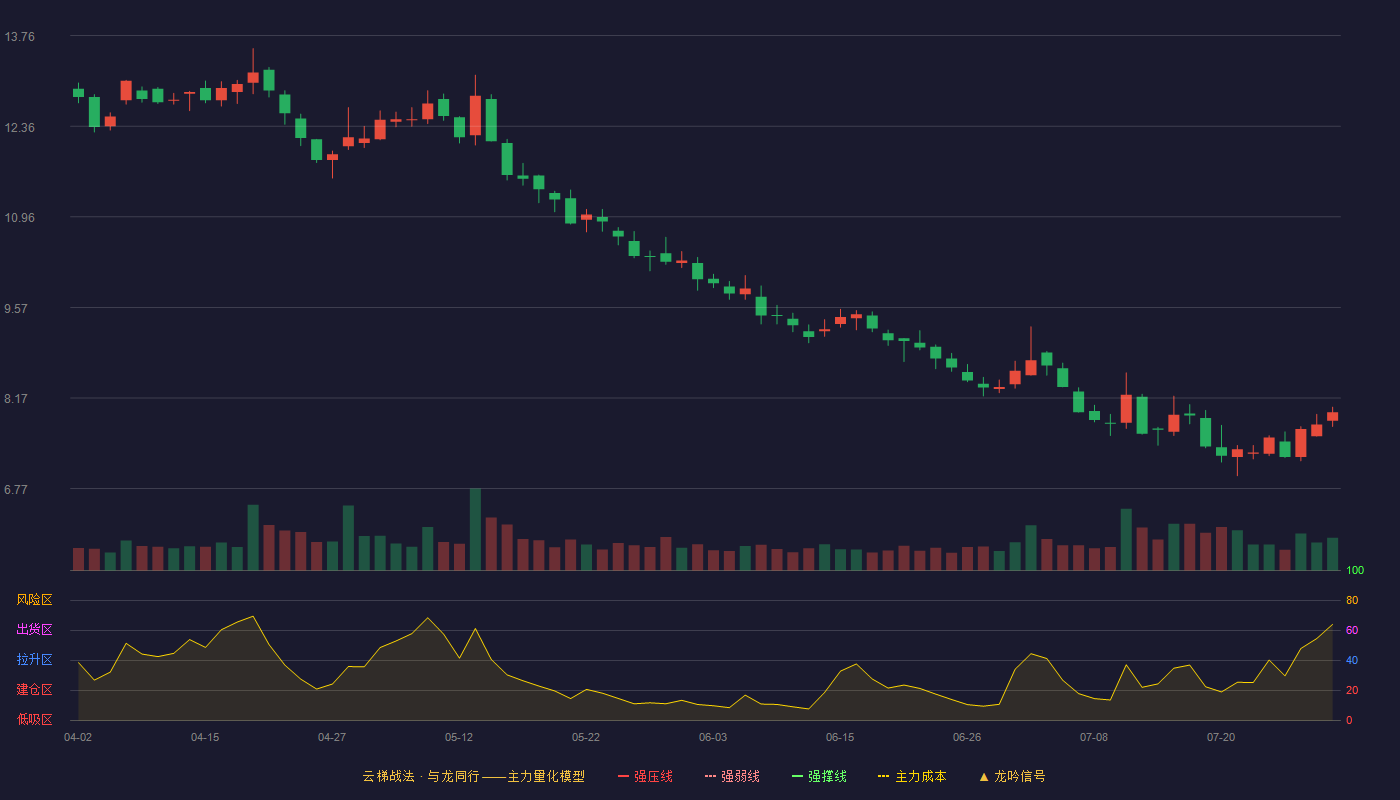Click the 60 indicator scale label
Screen dimensions: 1400x800
coord(1352,631)
